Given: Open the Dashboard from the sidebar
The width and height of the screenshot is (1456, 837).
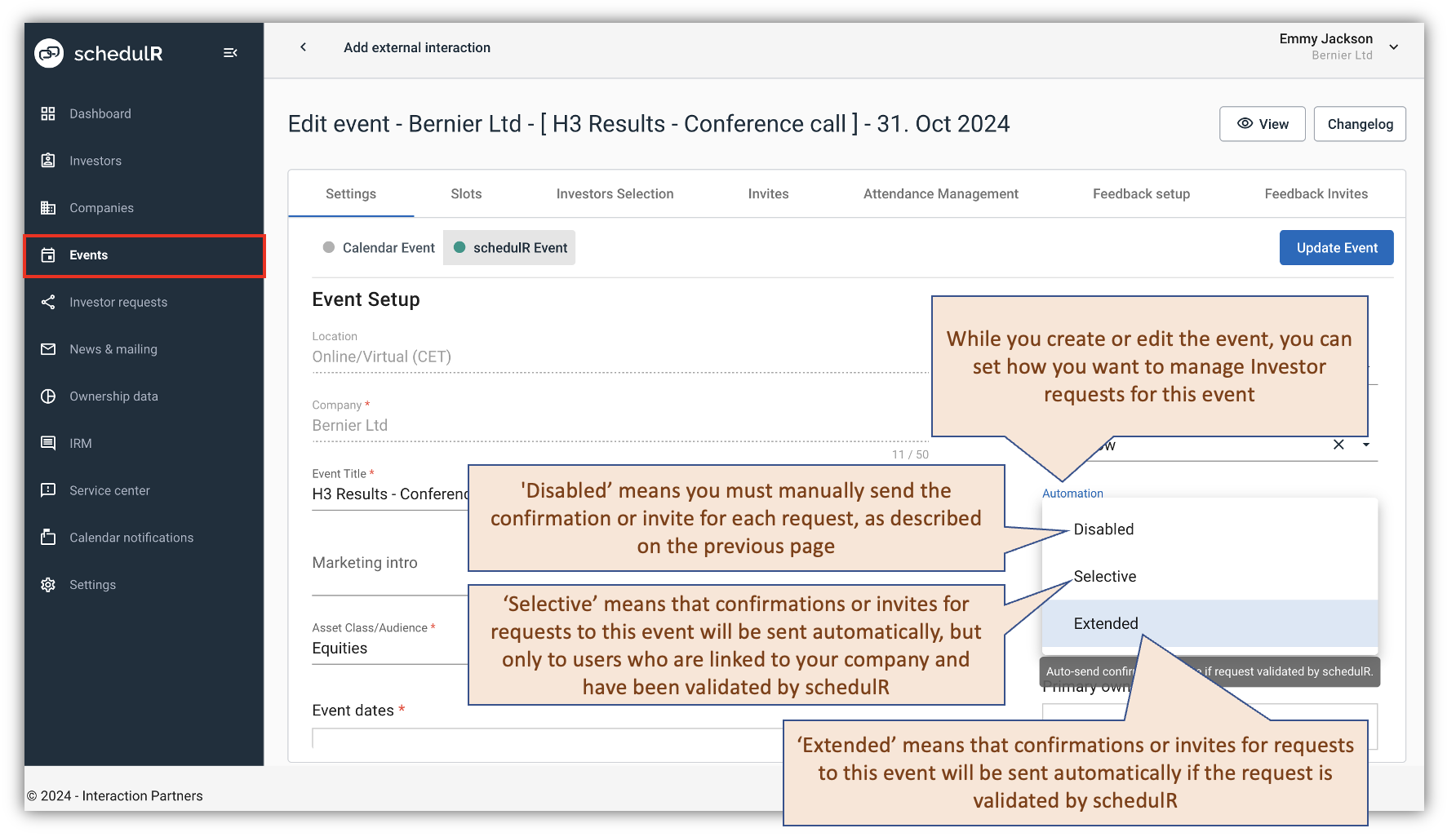Looking at the screenshot, I should [100, 113].
